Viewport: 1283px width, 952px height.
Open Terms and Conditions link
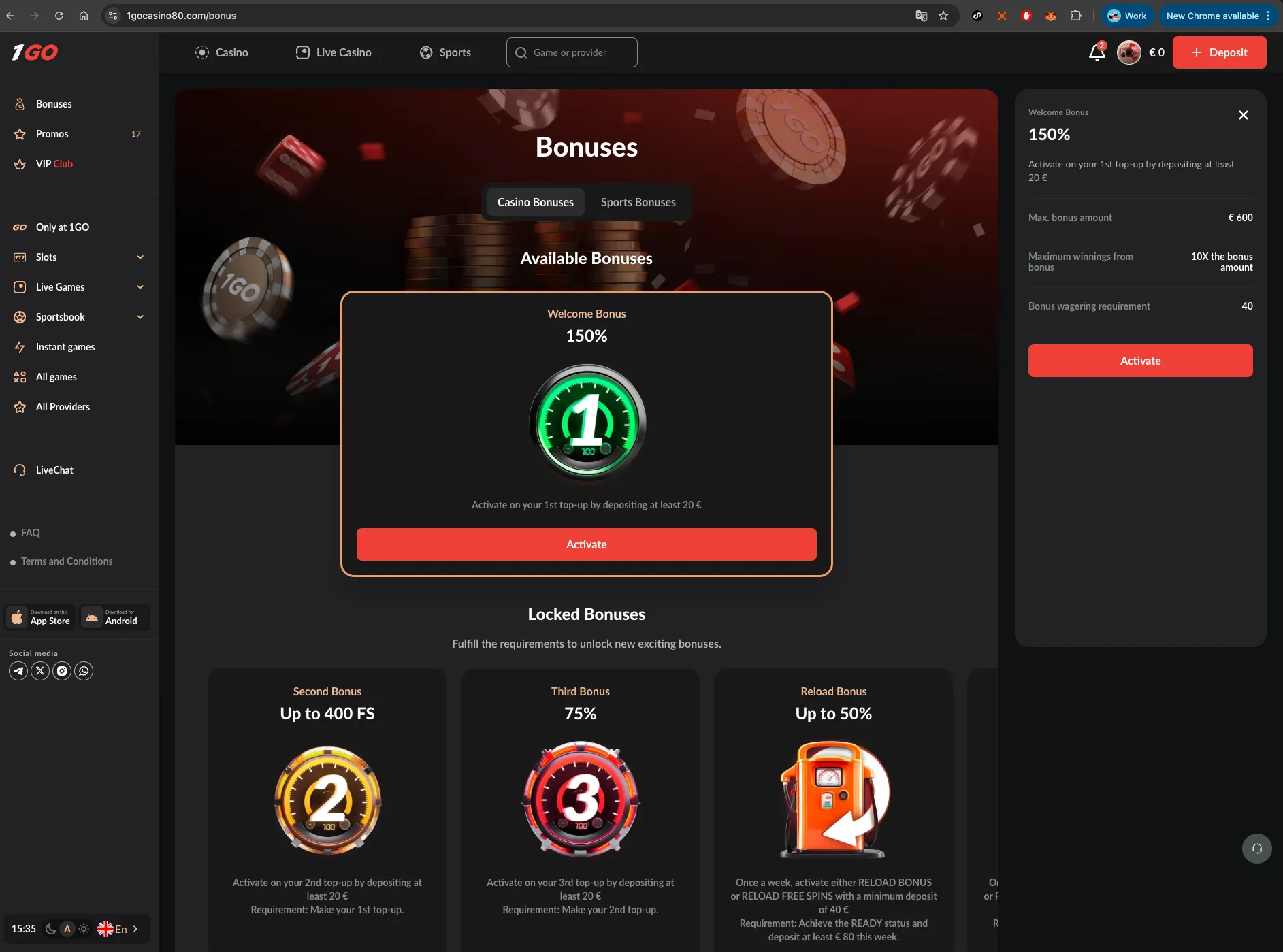(67, 561)
